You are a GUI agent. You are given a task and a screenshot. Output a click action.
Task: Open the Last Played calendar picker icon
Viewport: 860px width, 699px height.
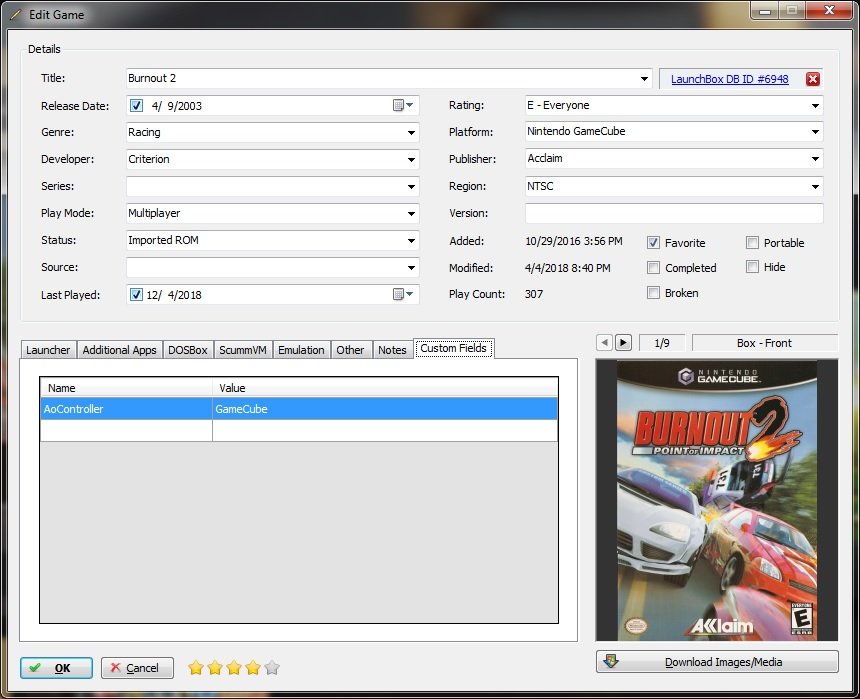(403, 295)
